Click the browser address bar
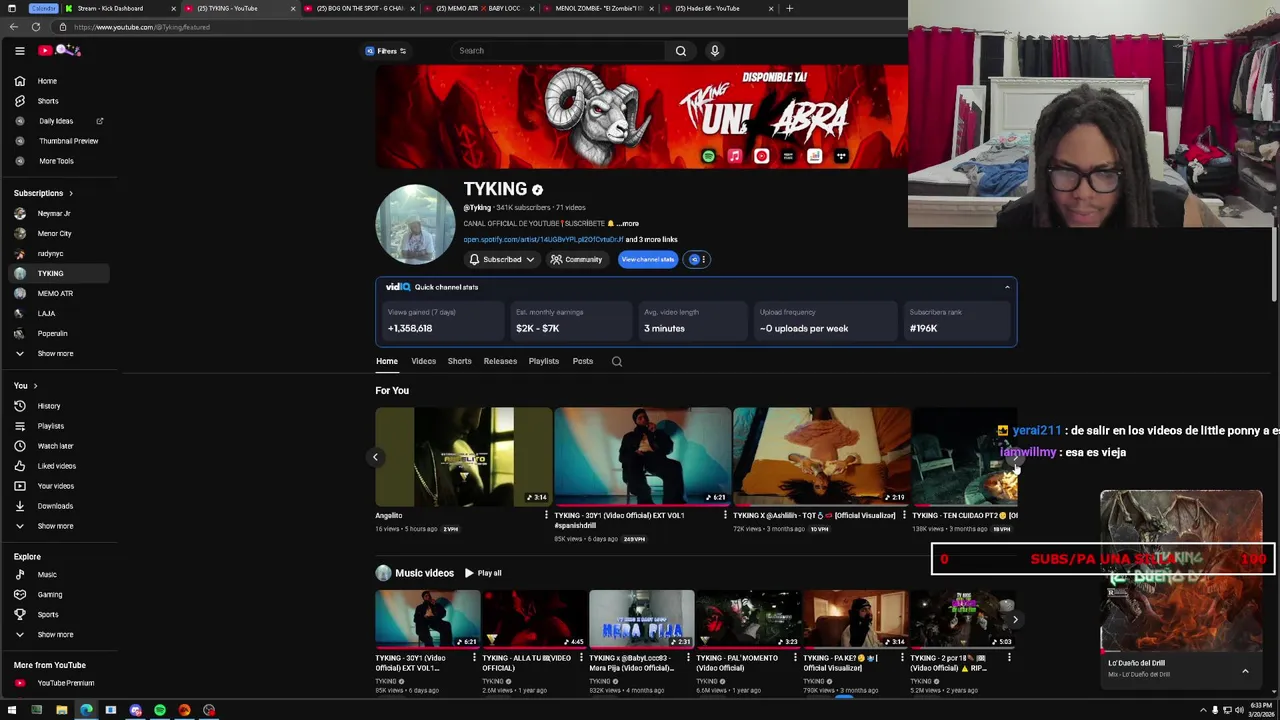The width and height of the screenshot is (1280, 720). click(x=480, y=27)
